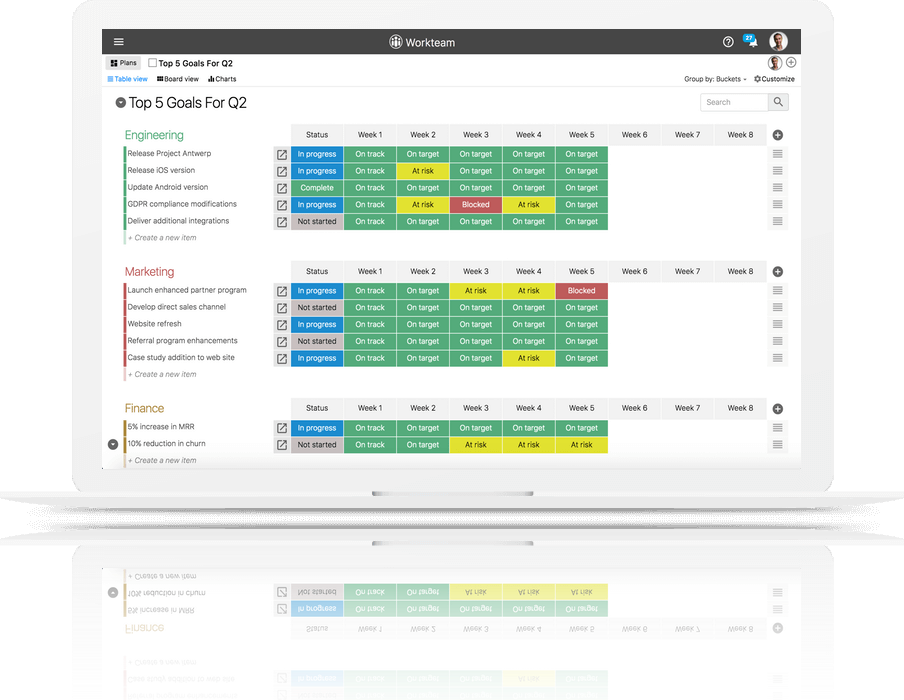Open Release iOS version item details
Image resolution: width=904 pixels, height=700 pixels.
282,171
